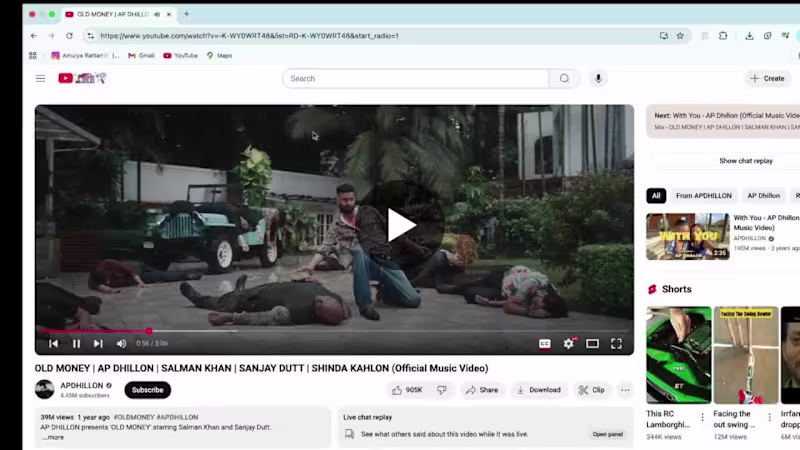This screenshot has height=450, width=800.
Task: Pause the video playback
Action: pos(77,344)
